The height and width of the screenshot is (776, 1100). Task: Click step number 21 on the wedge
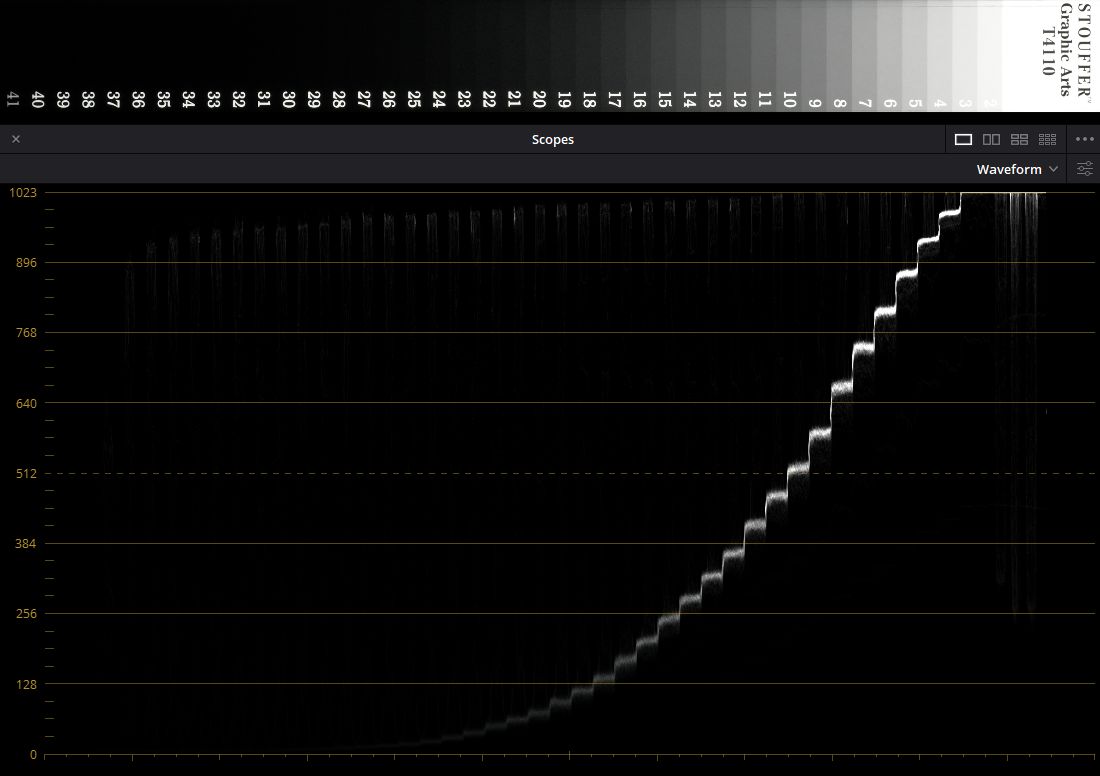[x=514, y=99]
